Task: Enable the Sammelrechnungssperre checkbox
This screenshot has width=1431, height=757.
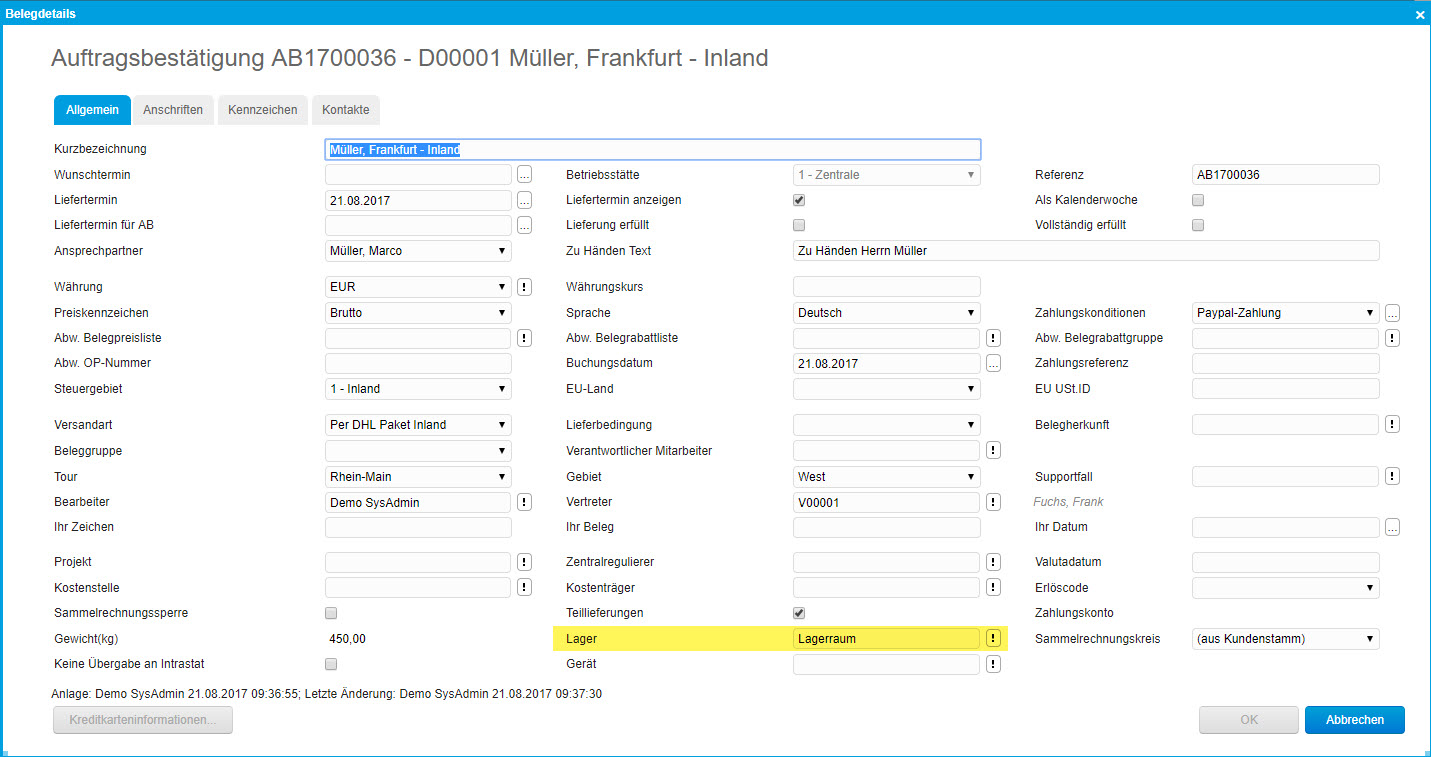Action: [x=331, y=613]
